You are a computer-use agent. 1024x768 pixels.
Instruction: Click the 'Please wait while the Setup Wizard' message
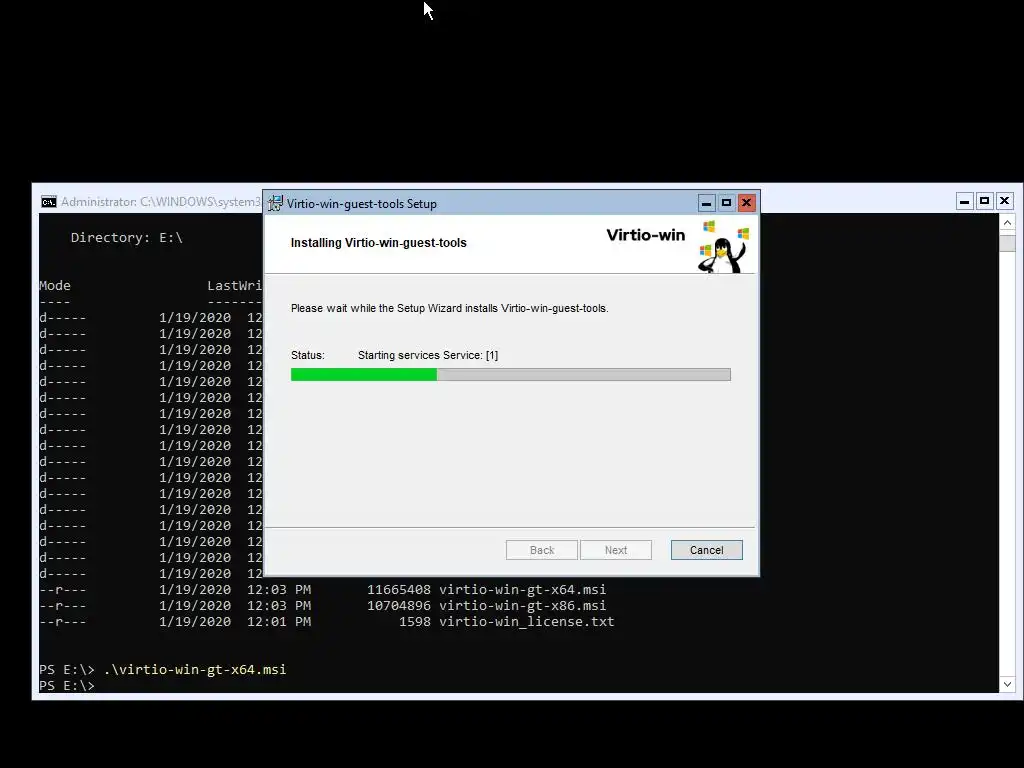click(449, 308)
